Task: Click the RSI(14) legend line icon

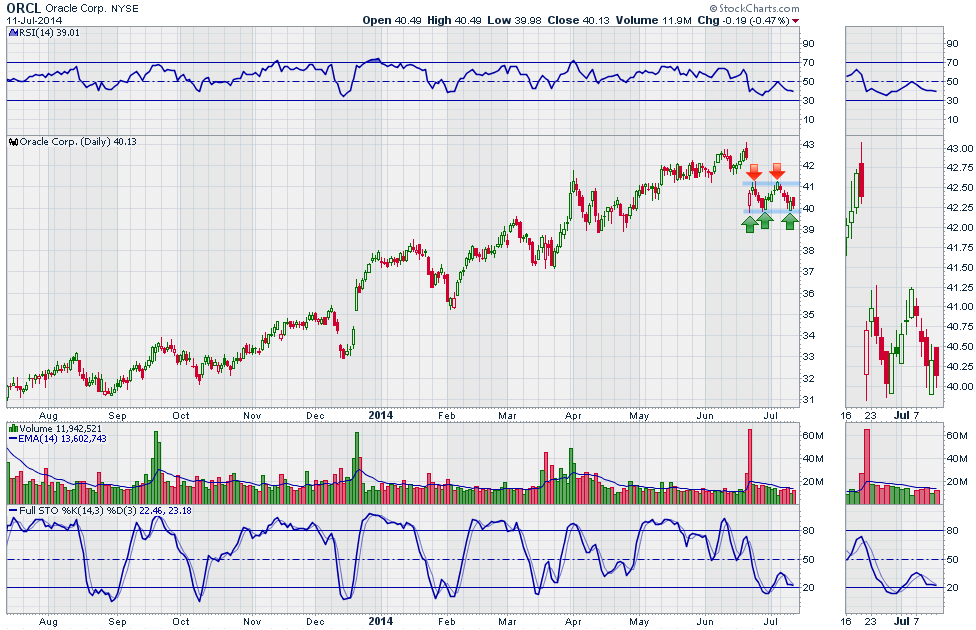Action: pyautogui.click(x=13, y=33)
